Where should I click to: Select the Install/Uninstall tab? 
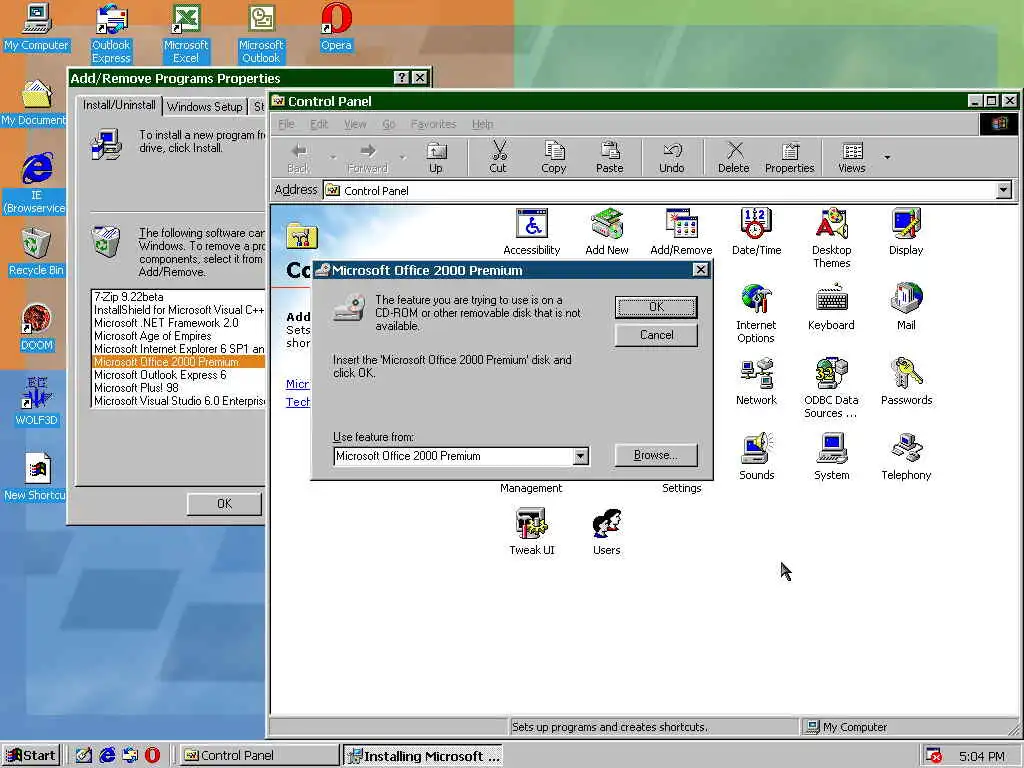[119, 105]
